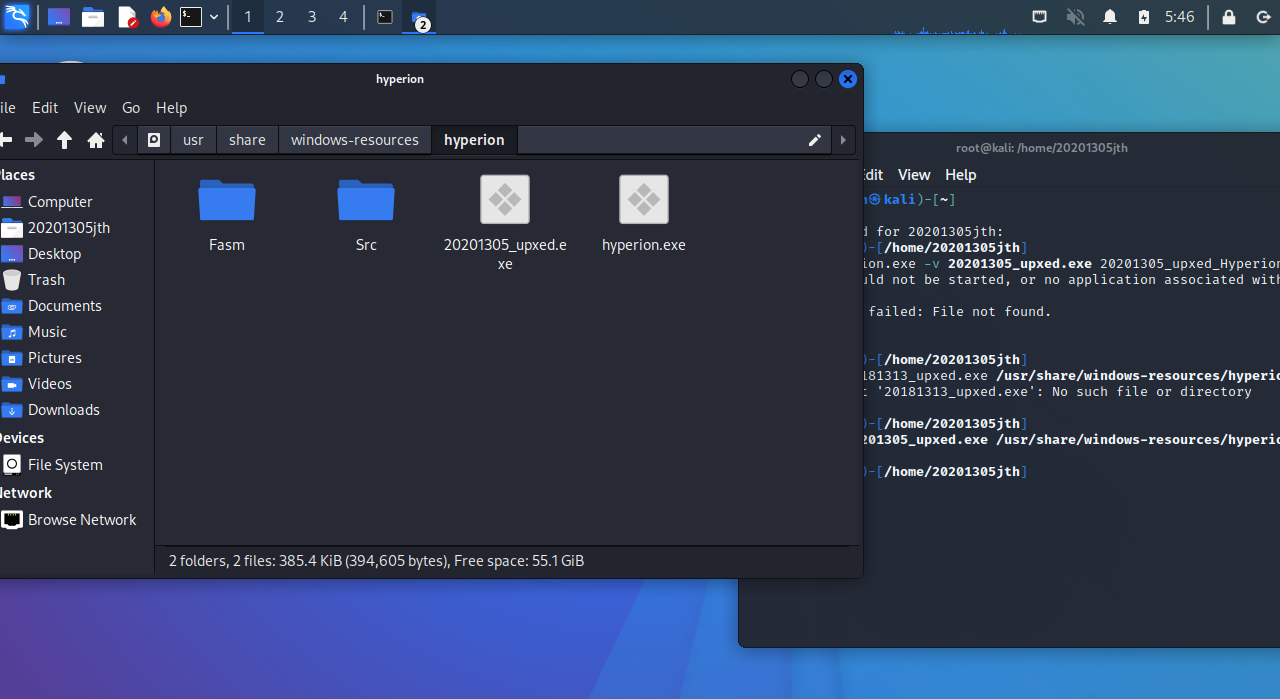
Task: Switch to workspace 4
Action: (344, 17)
